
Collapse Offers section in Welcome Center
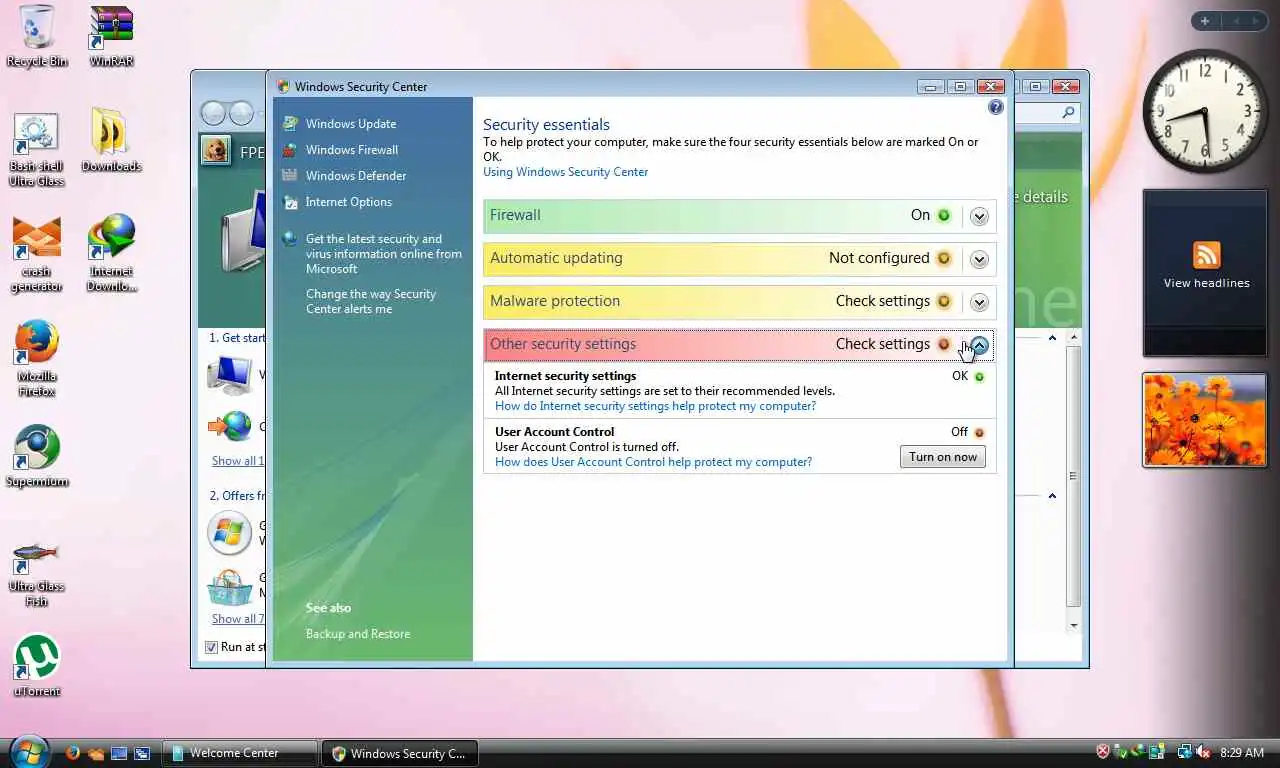(x=1052, y=495)
